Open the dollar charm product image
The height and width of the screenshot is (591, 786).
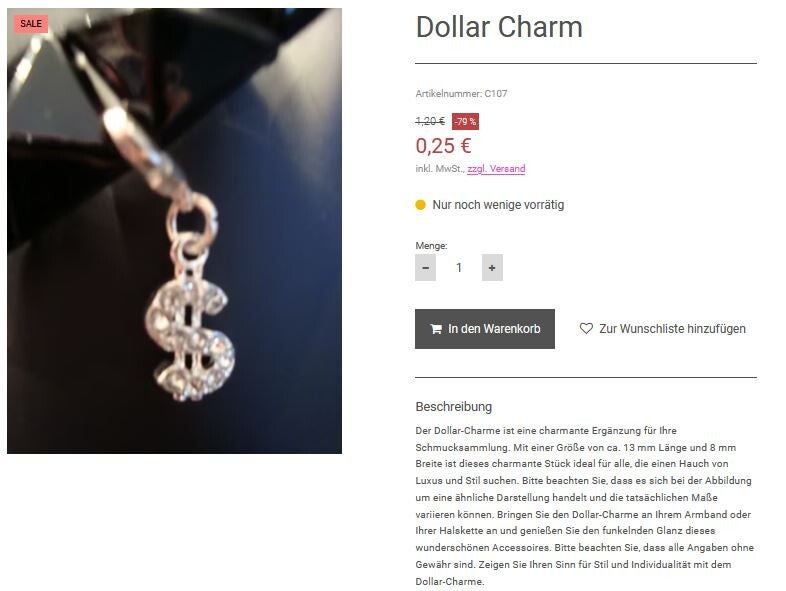[x=174, y=231]
